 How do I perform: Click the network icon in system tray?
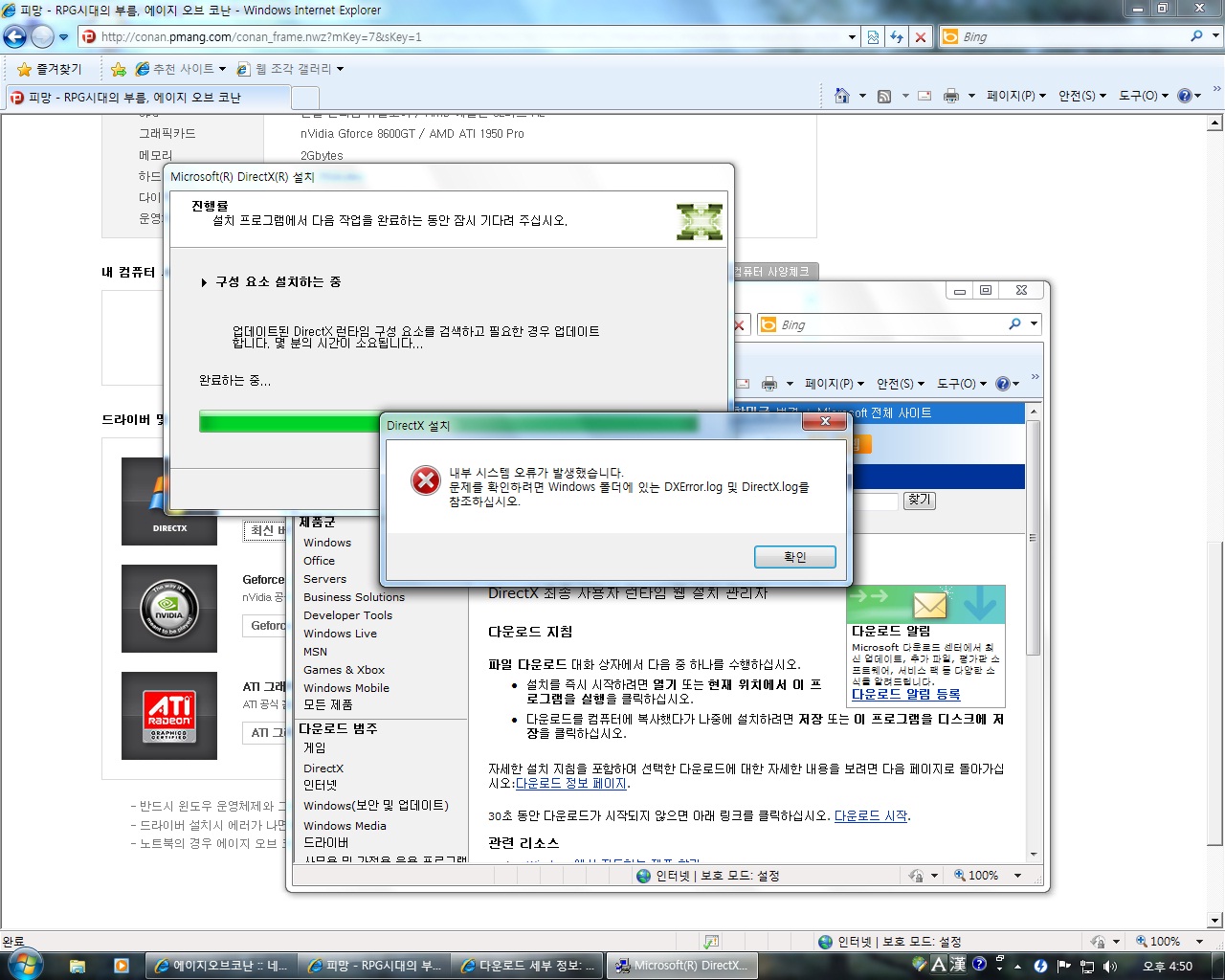point(1086,966)
